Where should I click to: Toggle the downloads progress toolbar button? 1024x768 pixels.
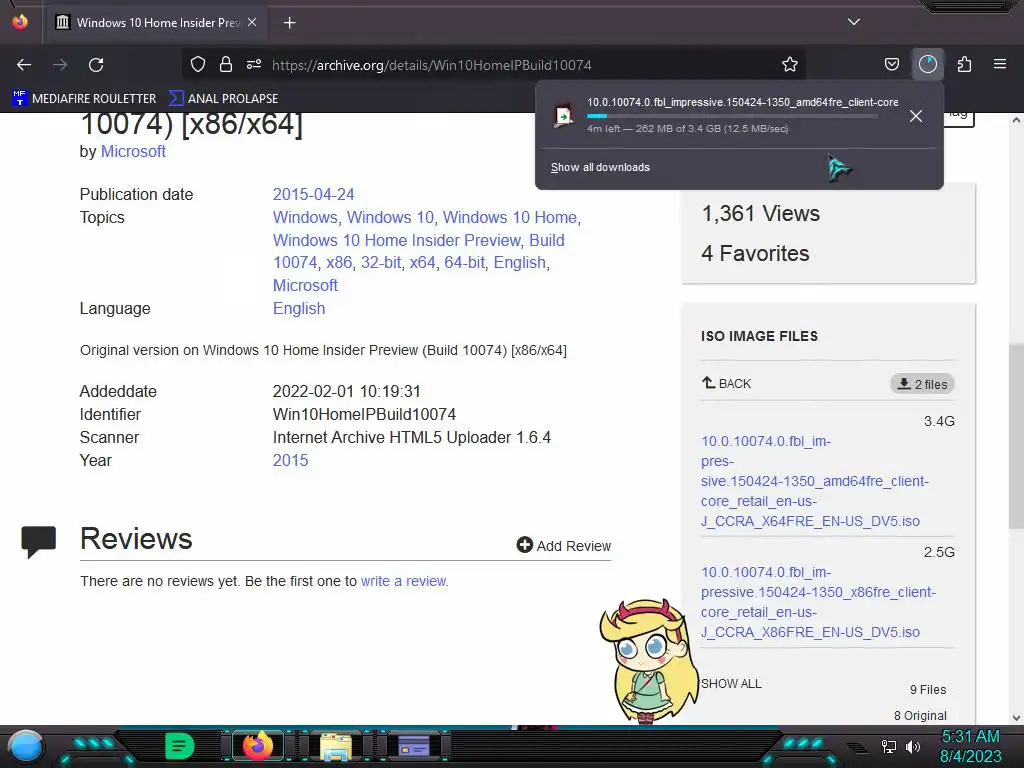point(927,64)
